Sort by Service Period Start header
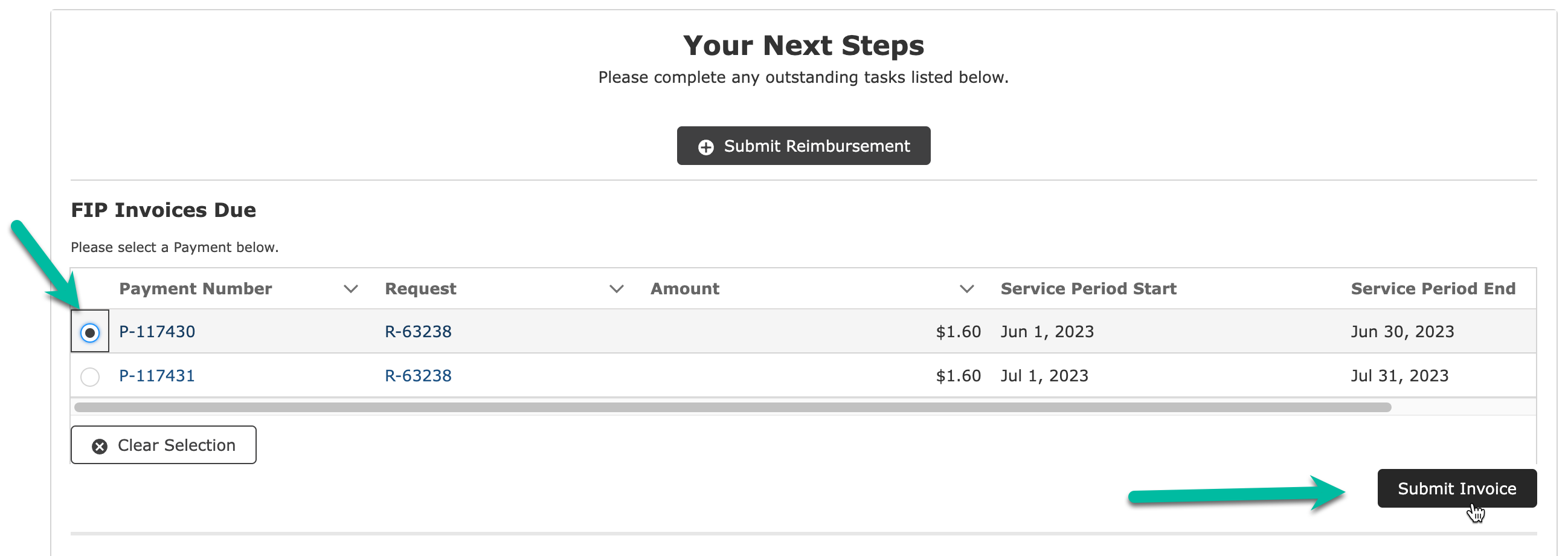1568x556 pixels. (x=1088, y=289)
